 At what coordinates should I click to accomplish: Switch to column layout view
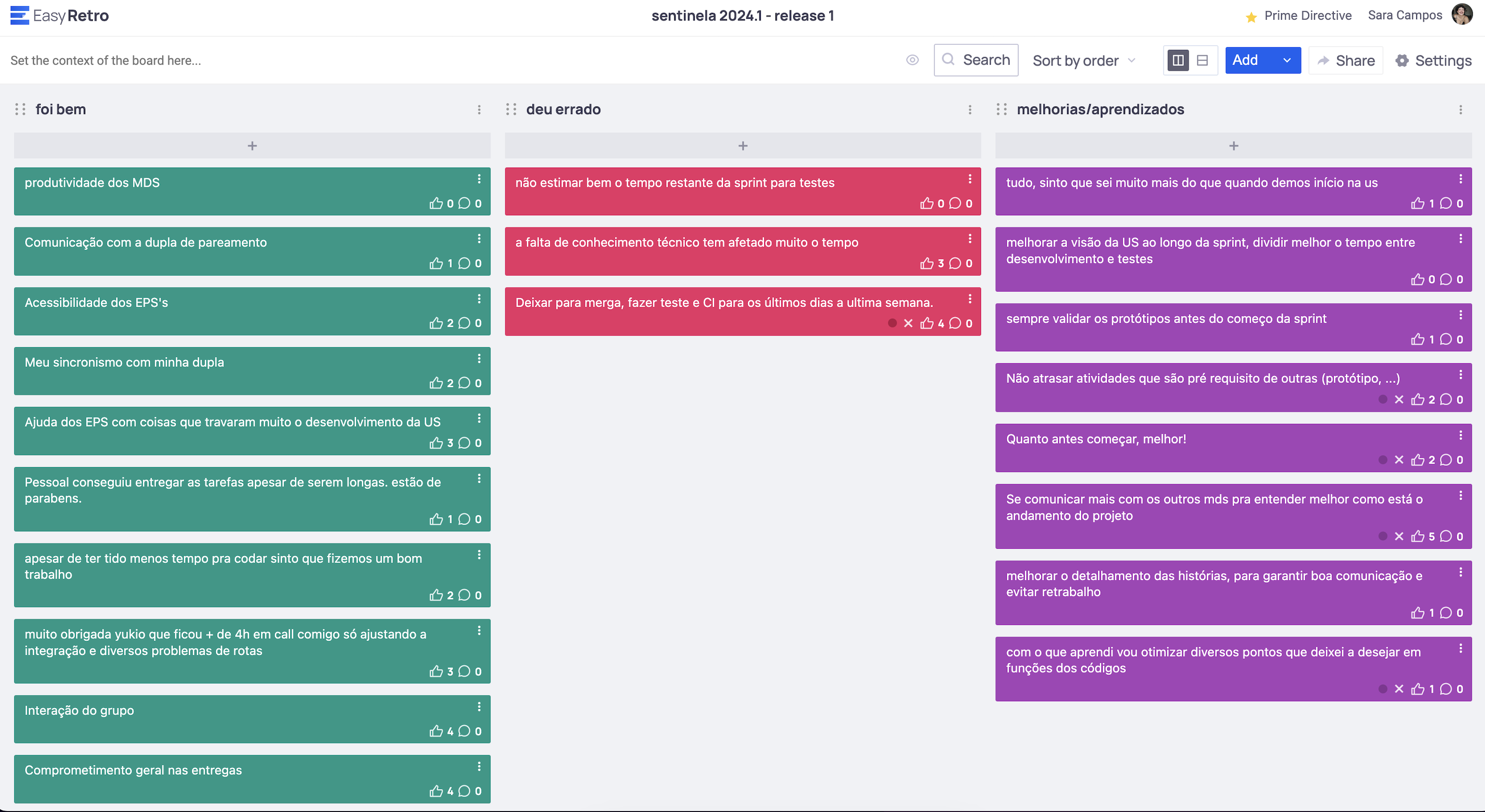pos(1178,60)
